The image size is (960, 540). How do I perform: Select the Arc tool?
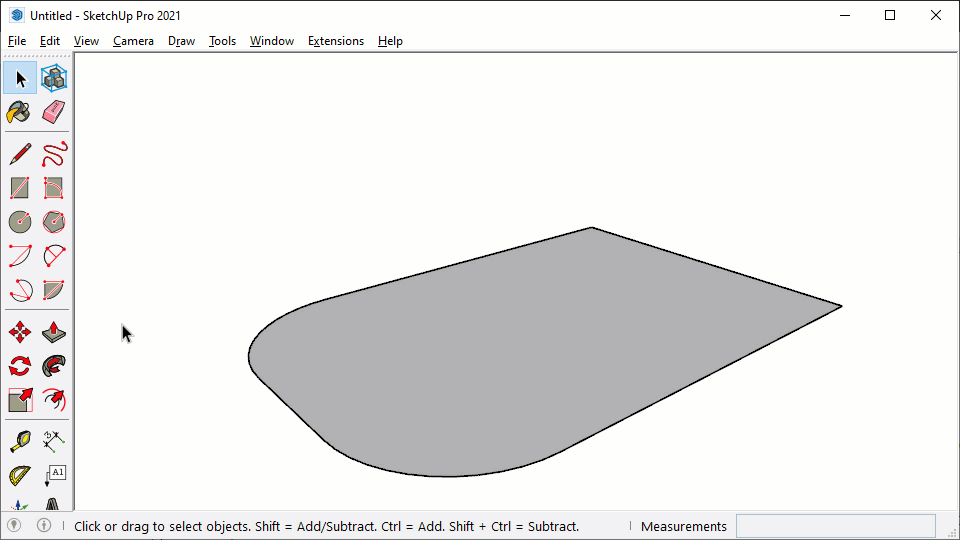click(x=20, y=255)
